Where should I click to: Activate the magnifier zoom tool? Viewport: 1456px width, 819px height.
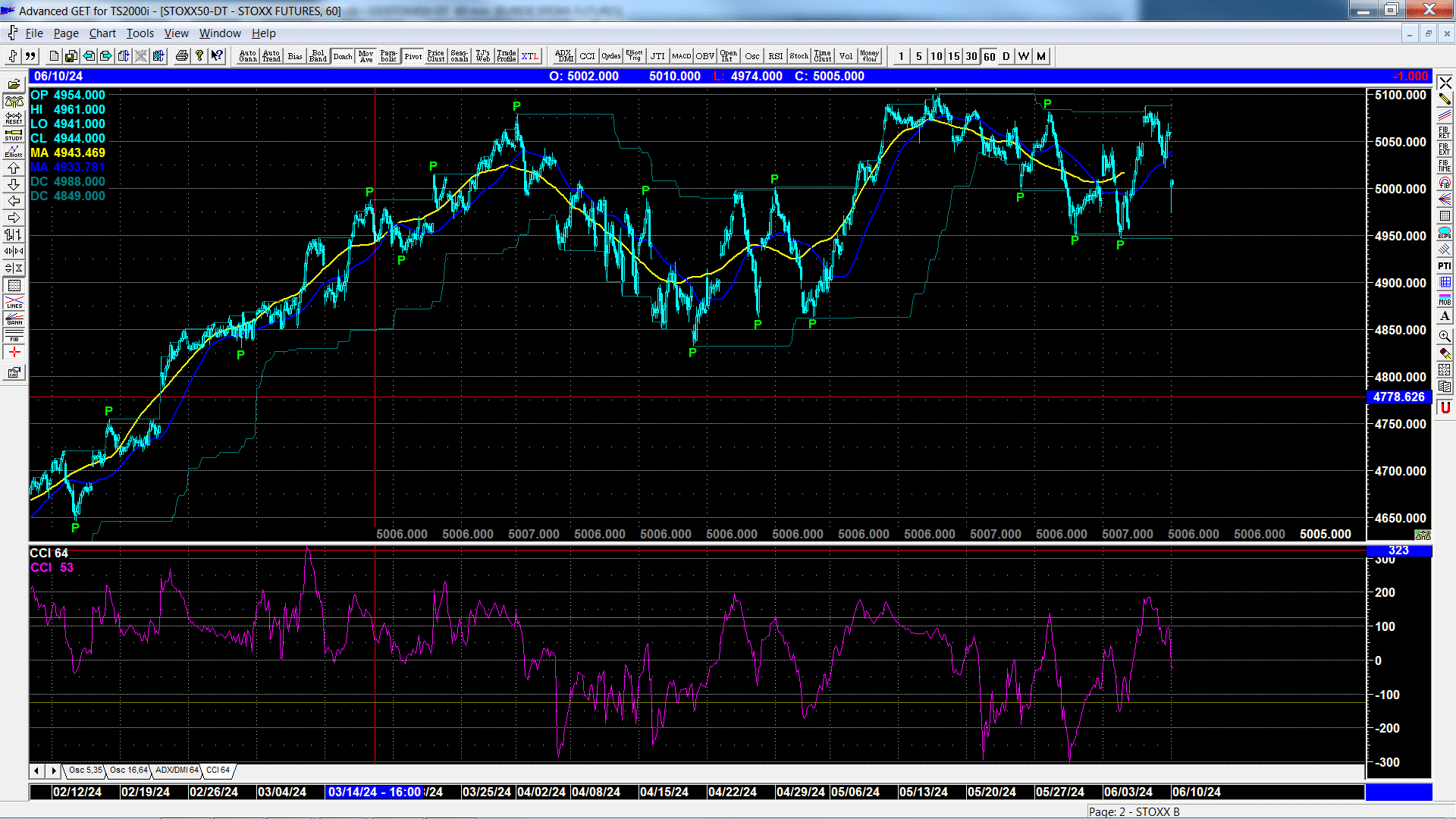1445,335
